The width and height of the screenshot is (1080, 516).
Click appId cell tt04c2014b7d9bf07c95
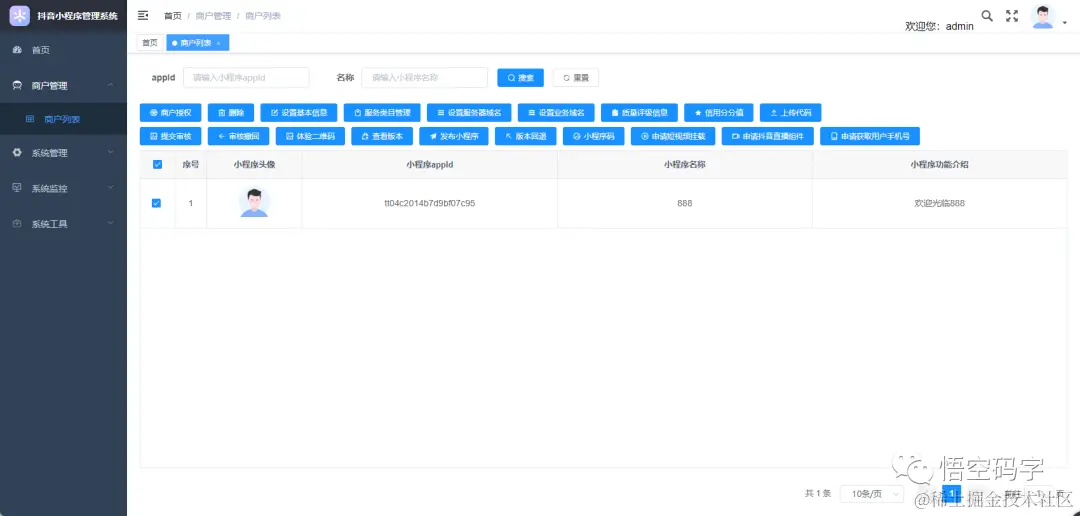[430, 203]
